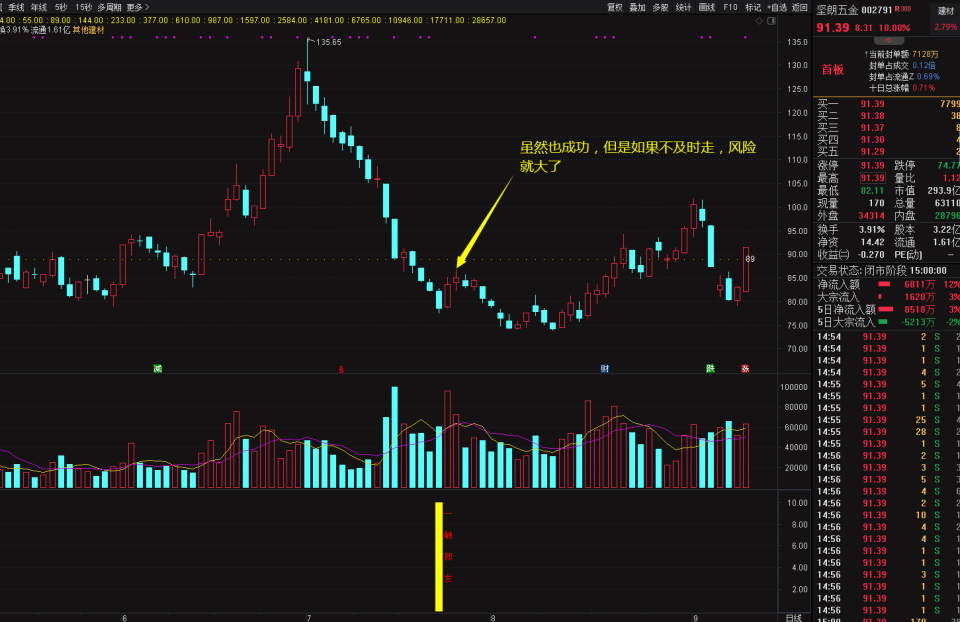Click the 建材 sector box at top right

[x=944, y=10]
